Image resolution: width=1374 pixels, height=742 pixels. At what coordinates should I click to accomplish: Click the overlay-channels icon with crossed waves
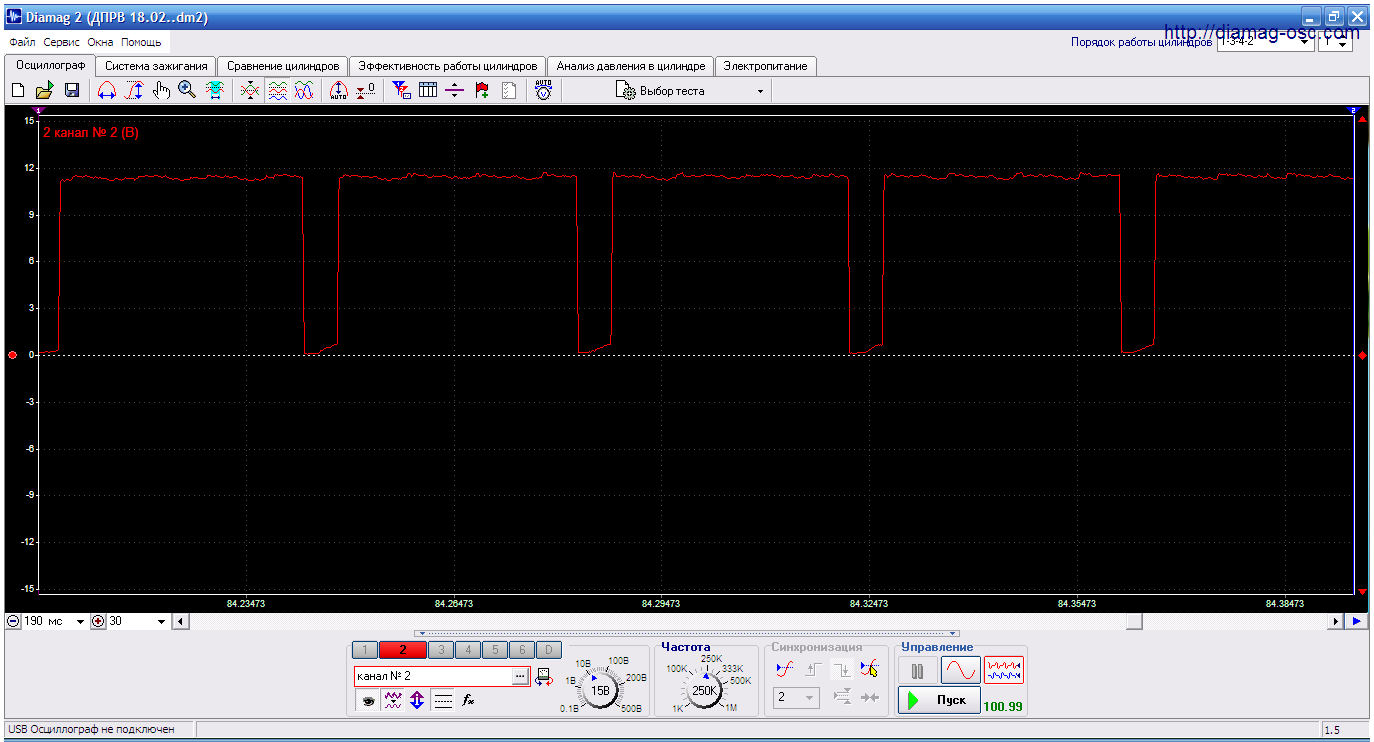pos(250,91)
